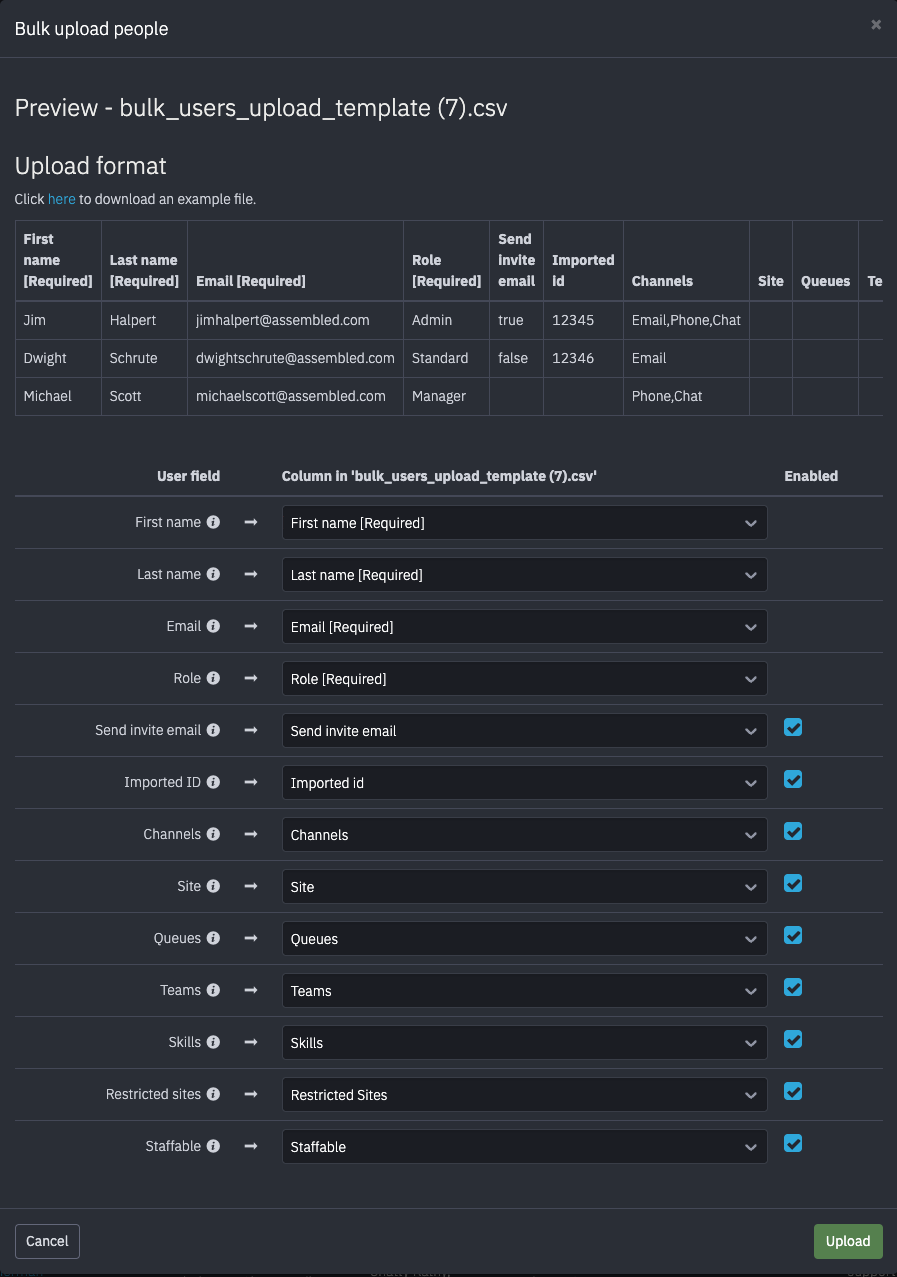The height and width of the screenshot is (1277, 897).
Task: Toggle the Site enabled checkbox
Action: click(793, 883)
